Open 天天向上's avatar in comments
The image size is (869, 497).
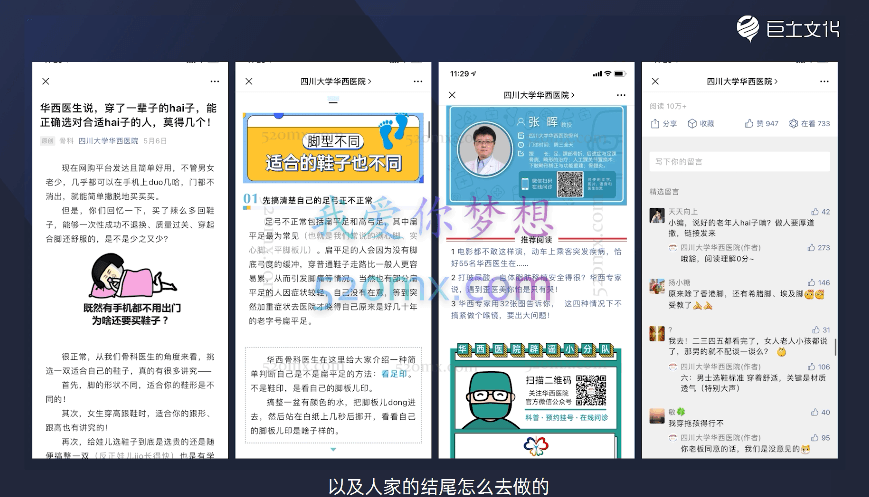657,216
